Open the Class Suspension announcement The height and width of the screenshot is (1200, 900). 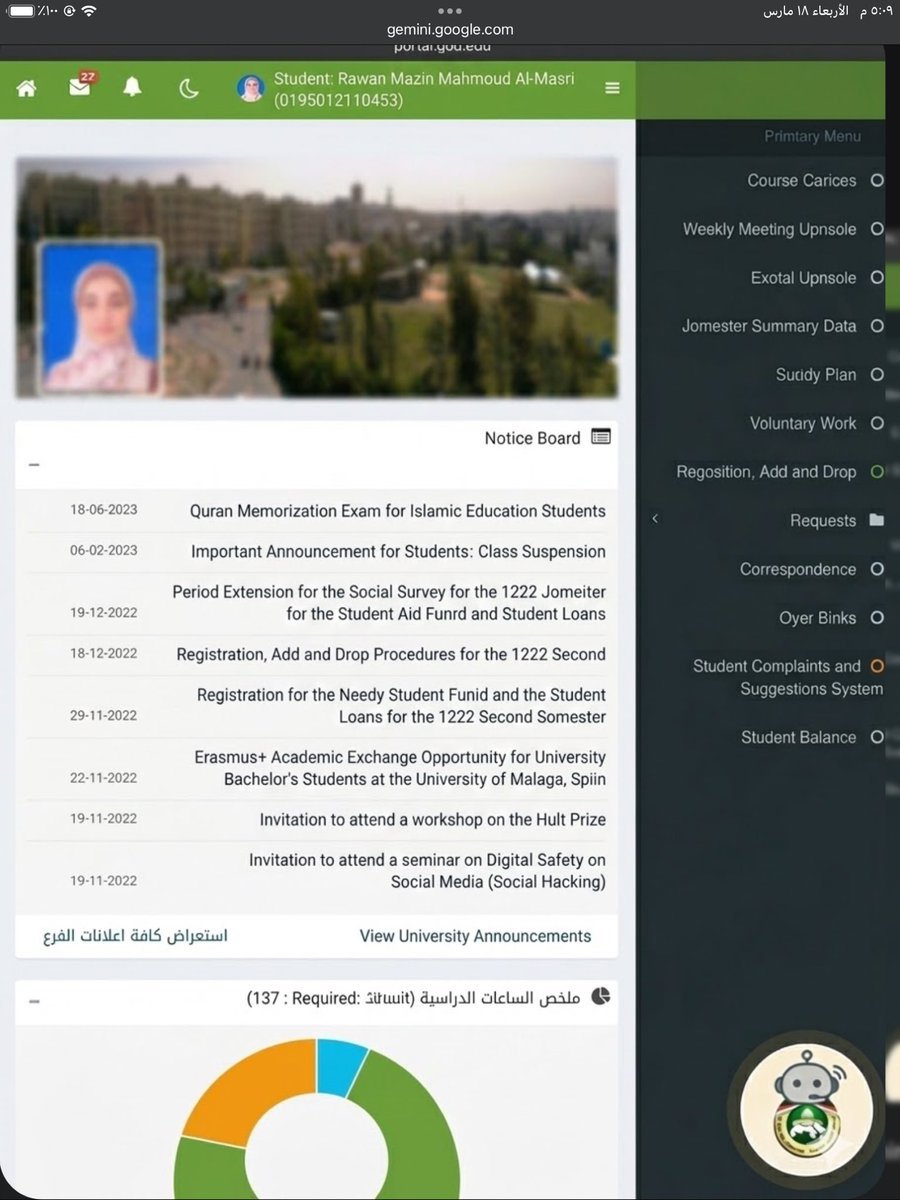(x=398, y=551)
